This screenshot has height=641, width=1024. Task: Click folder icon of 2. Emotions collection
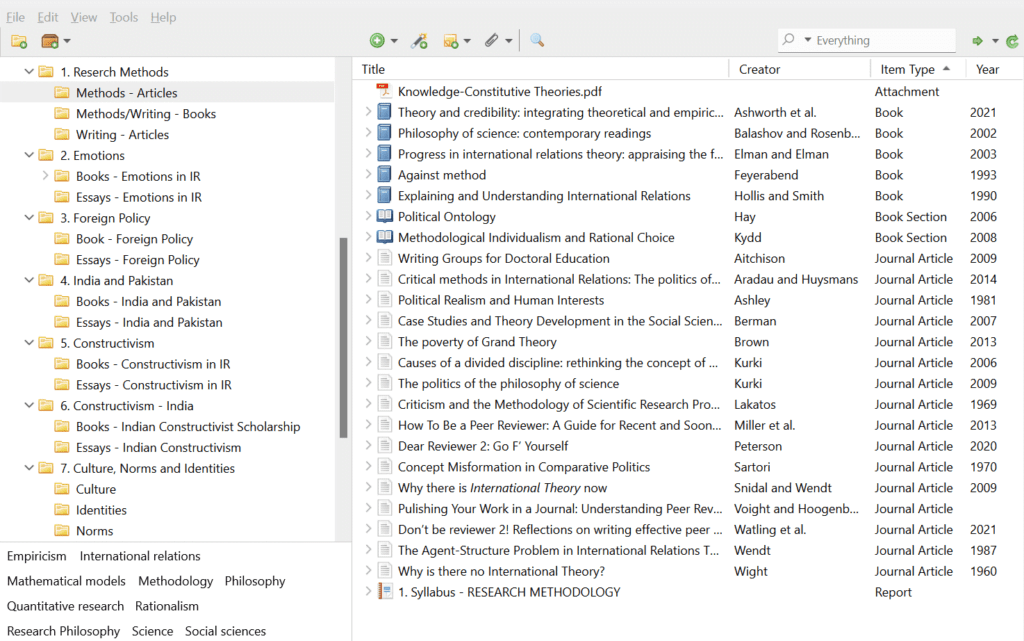46,155
